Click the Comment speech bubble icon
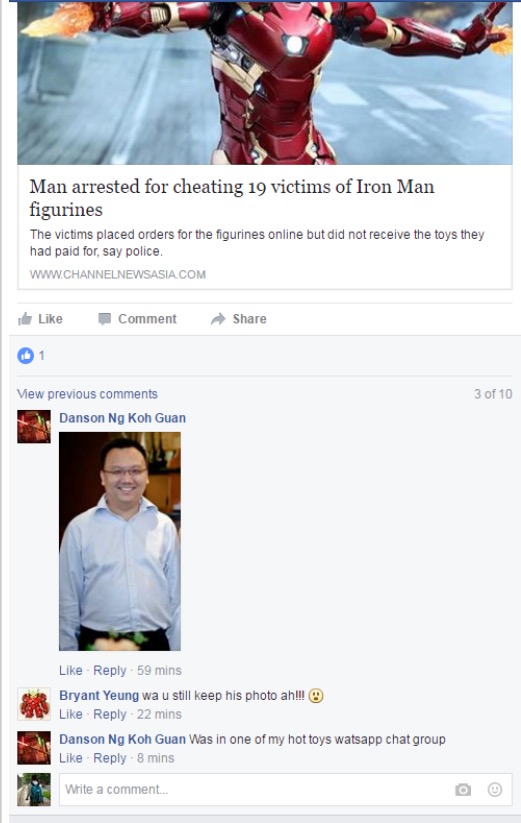Viewport: 521px width, 823px height. 105,319
